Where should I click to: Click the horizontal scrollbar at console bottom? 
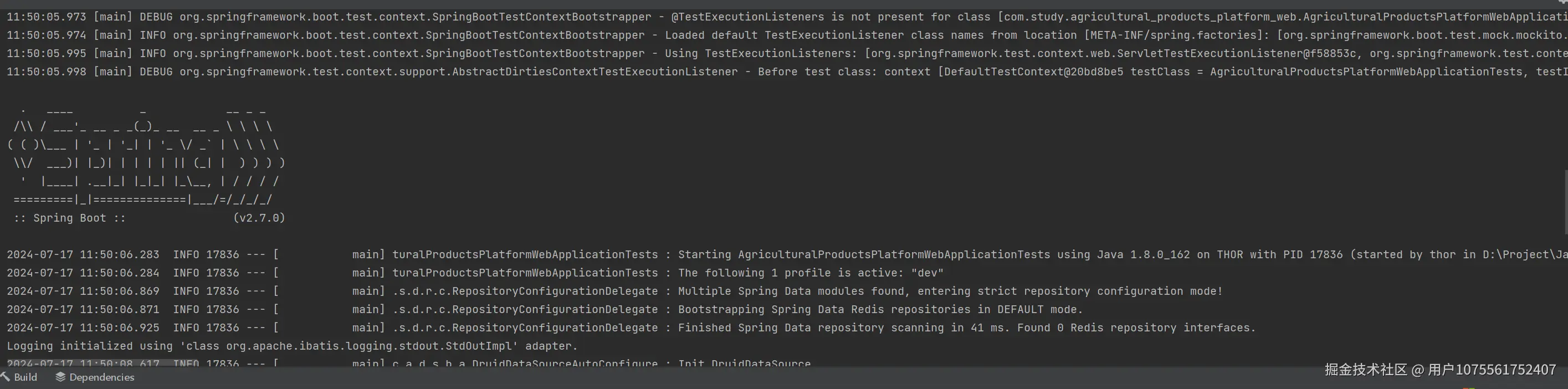click(x=85, y=364)
